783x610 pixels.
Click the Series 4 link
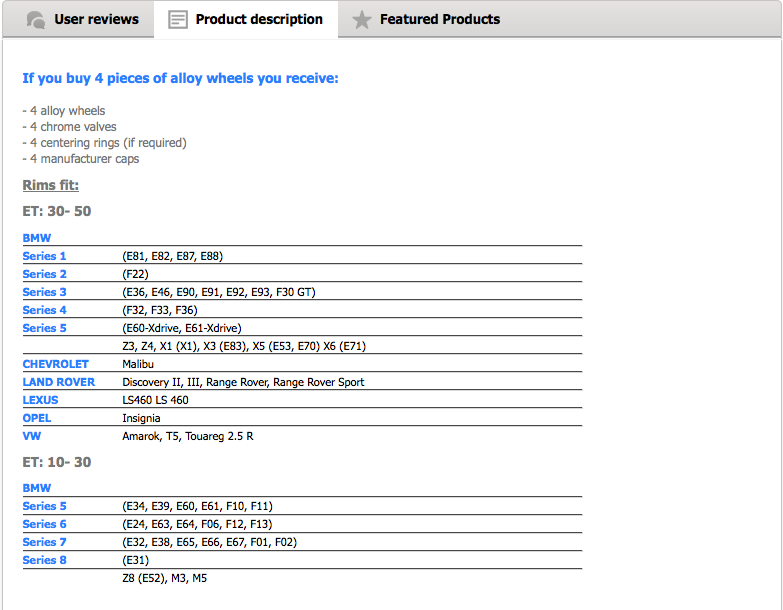[44, 310]
